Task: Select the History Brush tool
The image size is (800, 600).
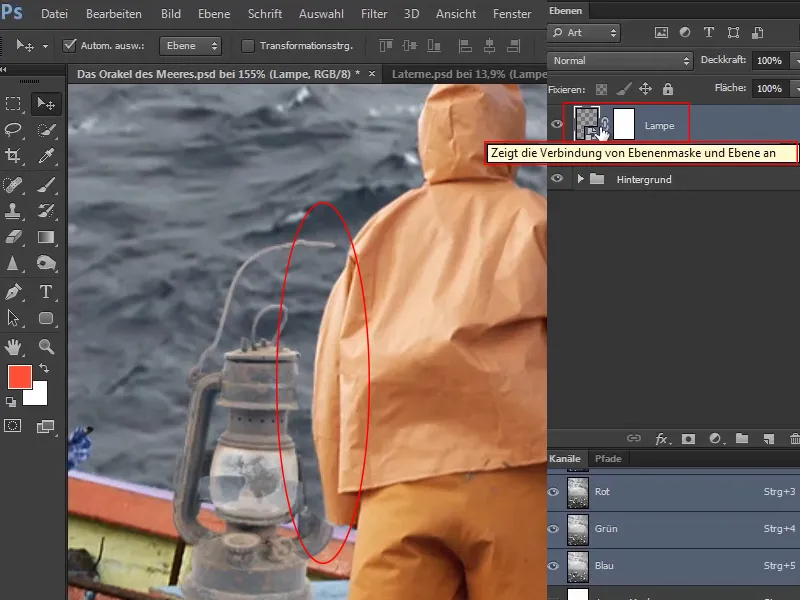Action: pyautogui.click(x=46, y=210)
